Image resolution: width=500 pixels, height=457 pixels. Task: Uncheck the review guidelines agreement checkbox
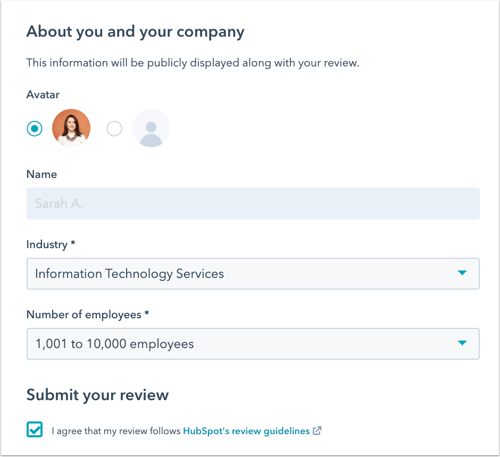pyautogui.click(x=35, y=429)
